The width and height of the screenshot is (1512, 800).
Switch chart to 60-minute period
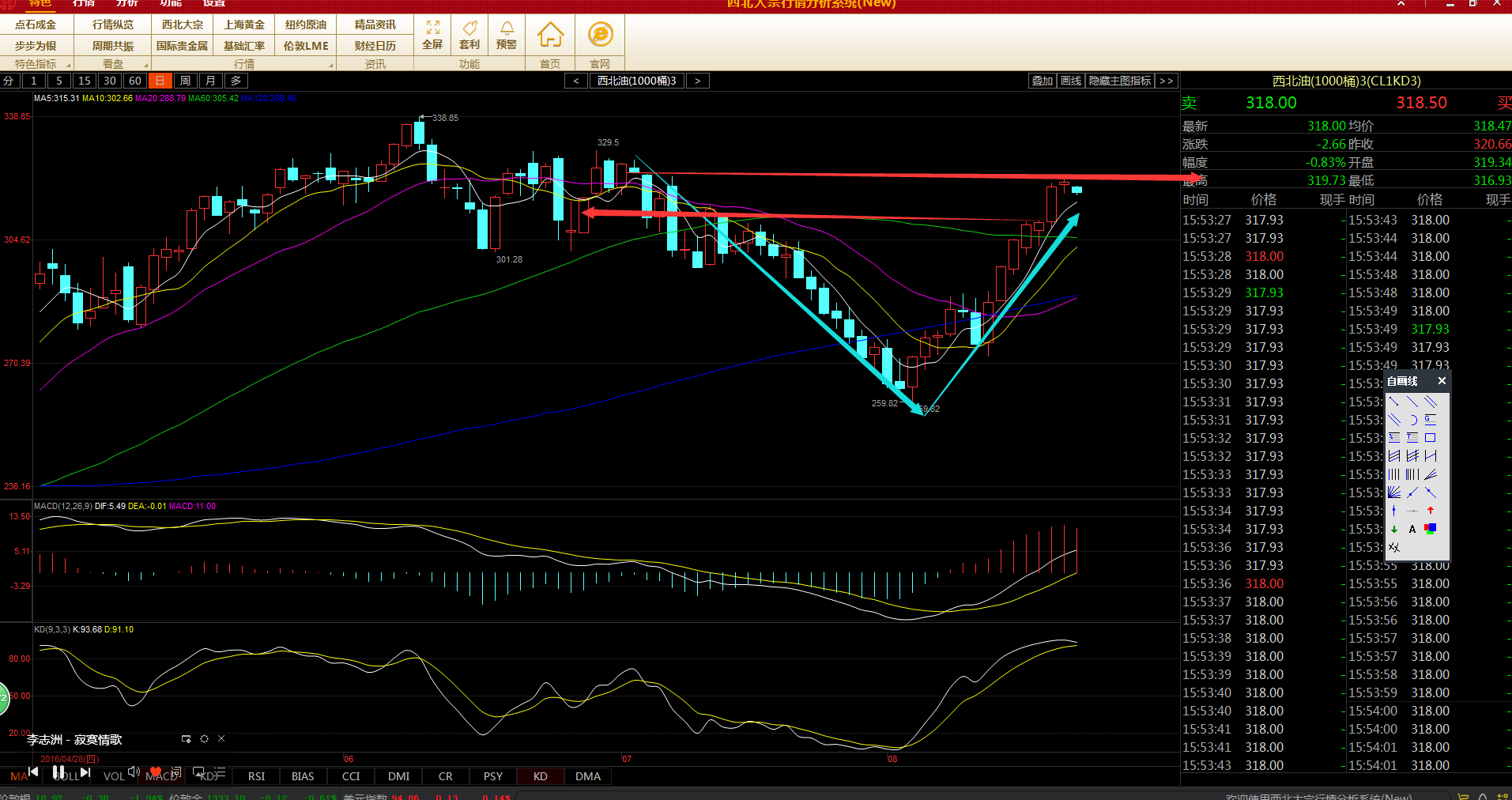135,81
